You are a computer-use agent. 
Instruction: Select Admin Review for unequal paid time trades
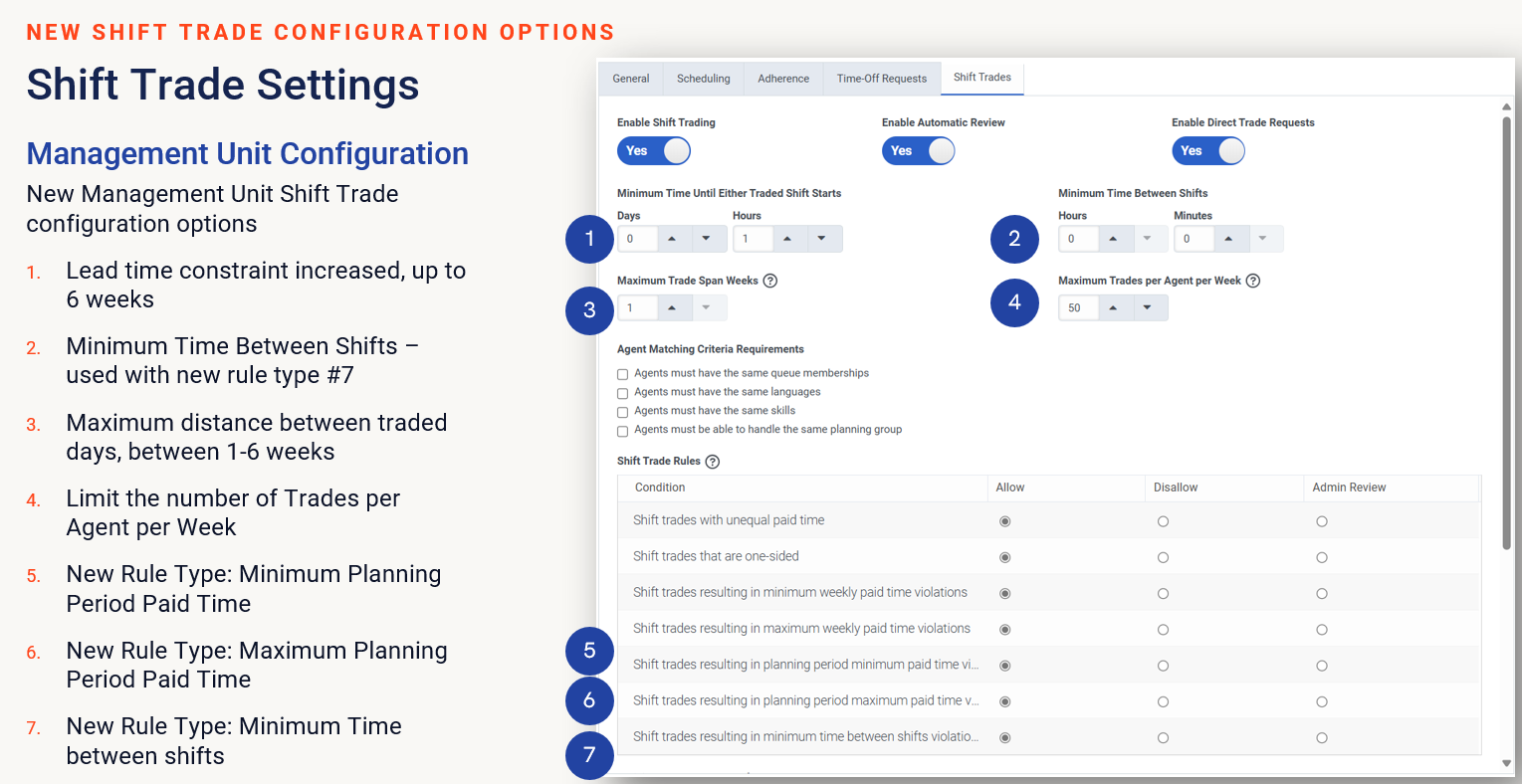pyautogui.click(x=1322, y=521)
